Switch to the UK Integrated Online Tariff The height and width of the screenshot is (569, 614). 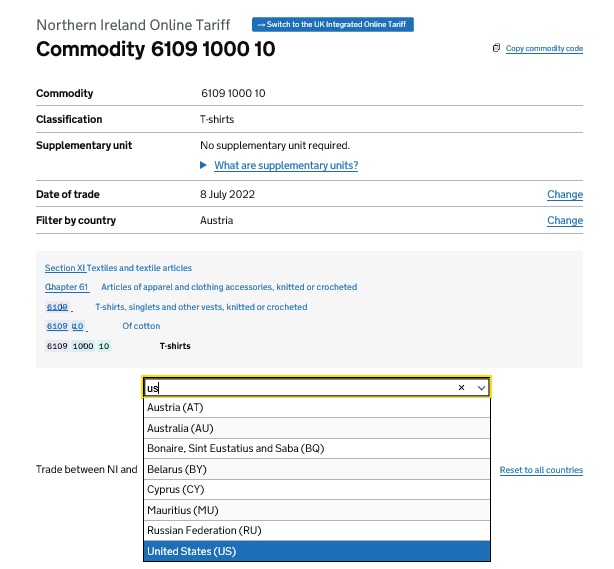(x=333, y=24)
